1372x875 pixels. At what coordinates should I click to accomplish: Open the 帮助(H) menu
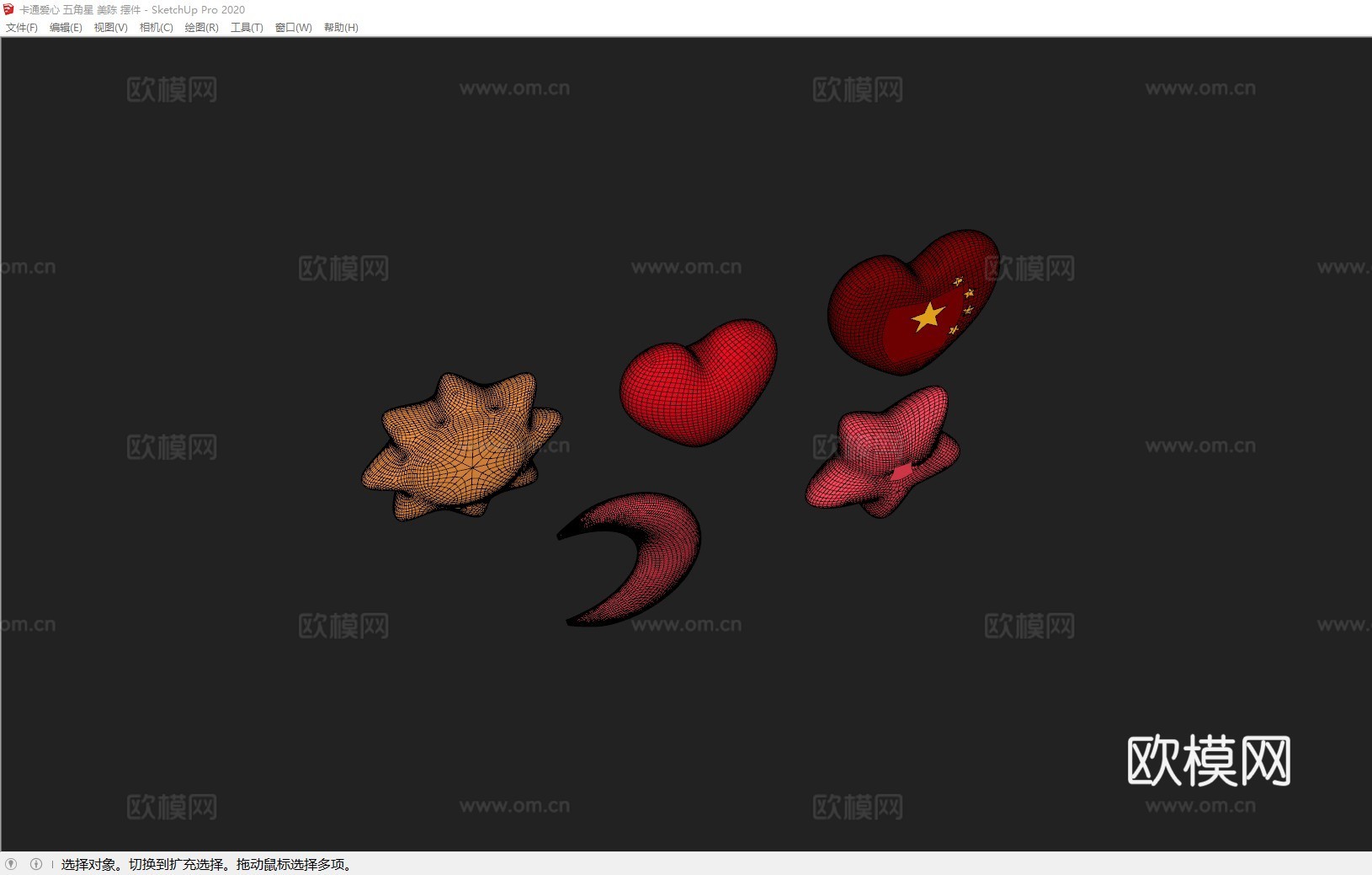coord(341,28)
